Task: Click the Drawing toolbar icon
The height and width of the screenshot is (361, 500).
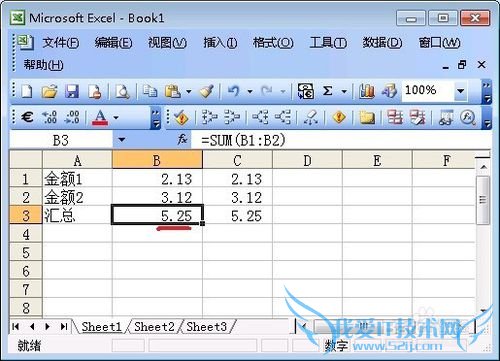Action: [389, 91]
